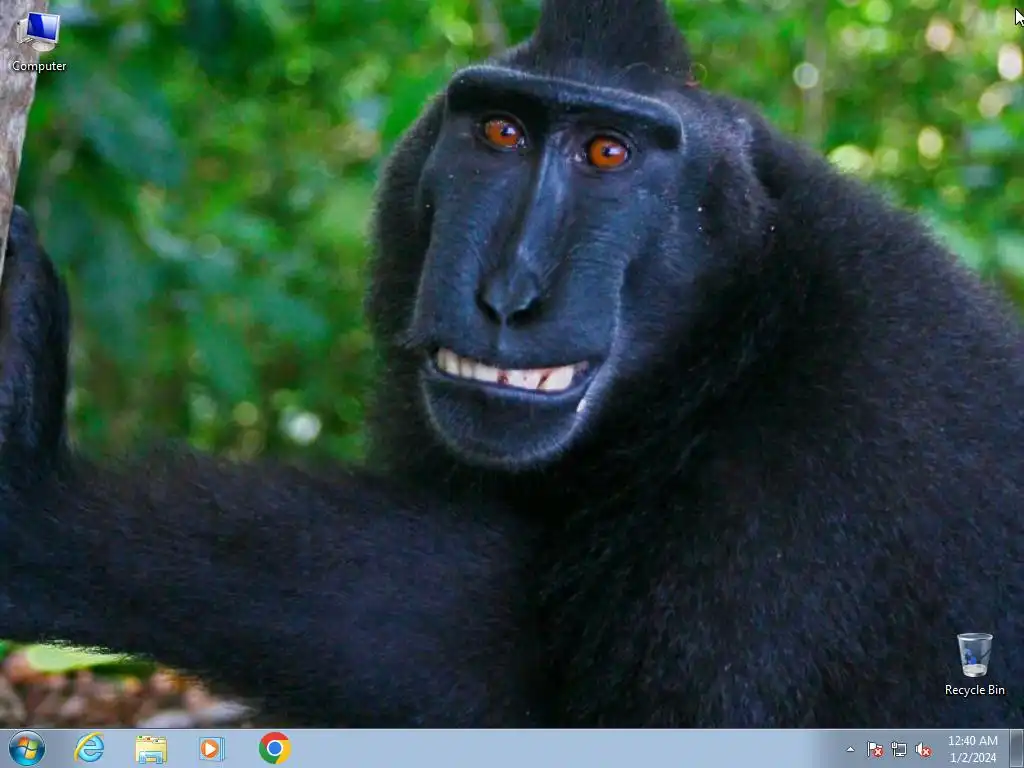This screenshot has width=1024, height=768.
Task: Open Google Chrome from the taskbar
Action: tap(274, 748)
